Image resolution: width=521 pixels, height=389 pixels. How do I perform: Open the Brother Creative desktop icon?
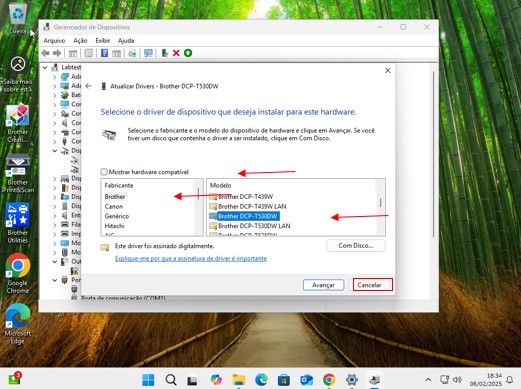tap(18, 123)
